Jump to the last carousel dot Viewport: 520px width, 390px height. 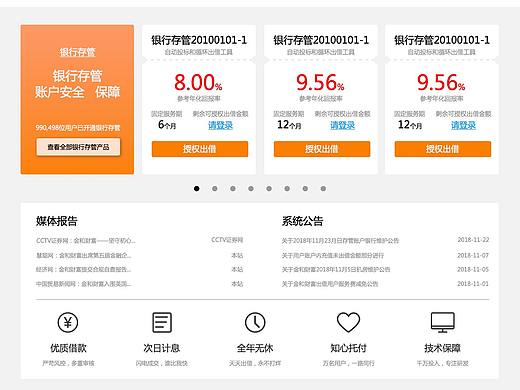(323, 189)
